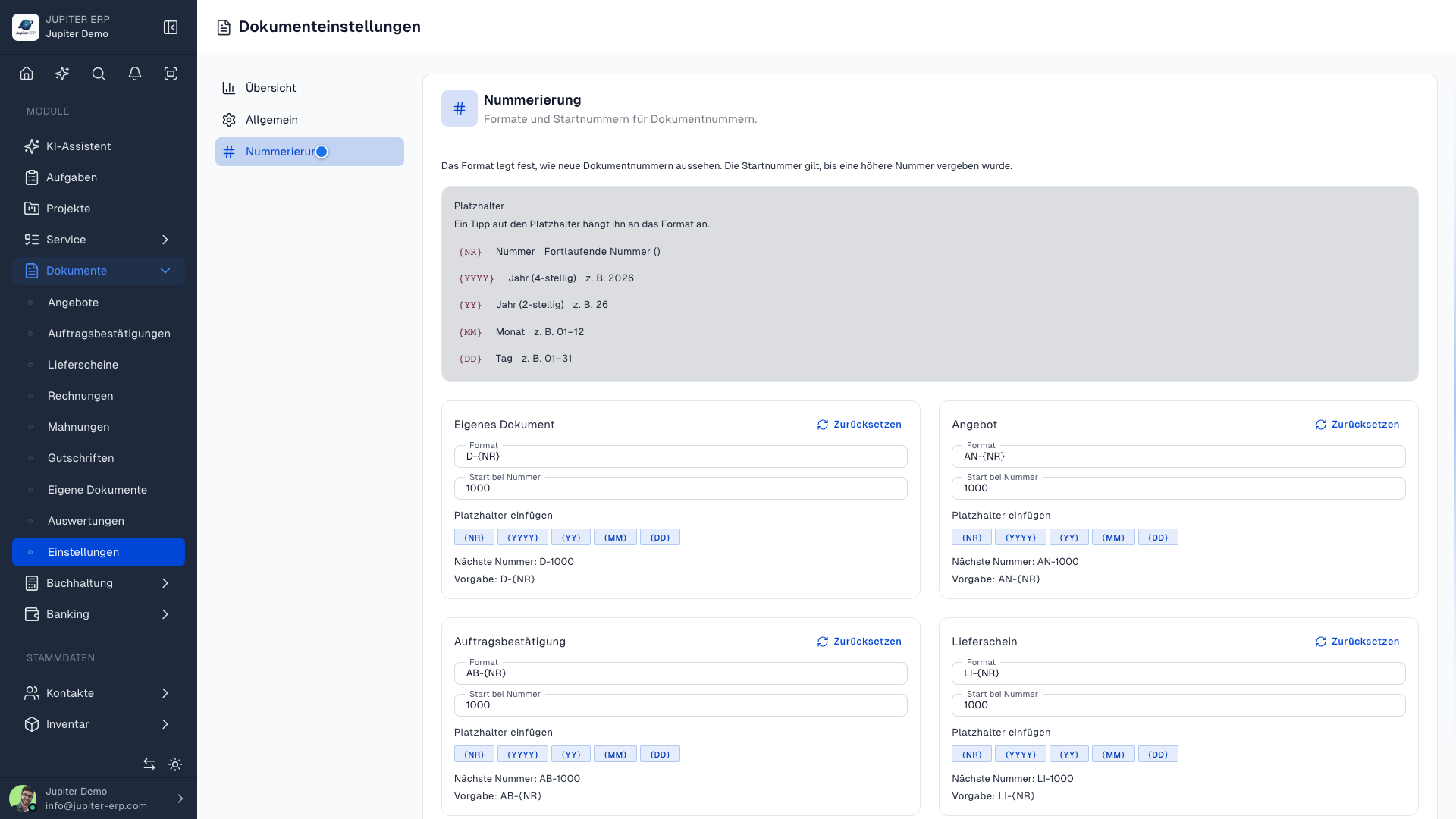Open user account chevron for Jupiter Demo
1456x819 pixels.
(180, 799)
